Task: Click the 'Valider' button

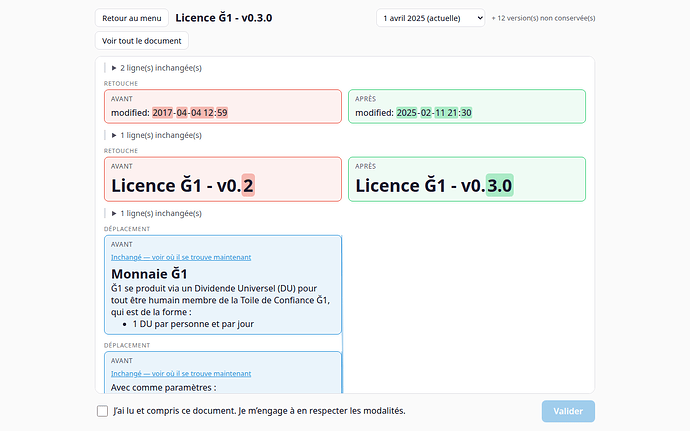Action: click(x=568, y=411)
